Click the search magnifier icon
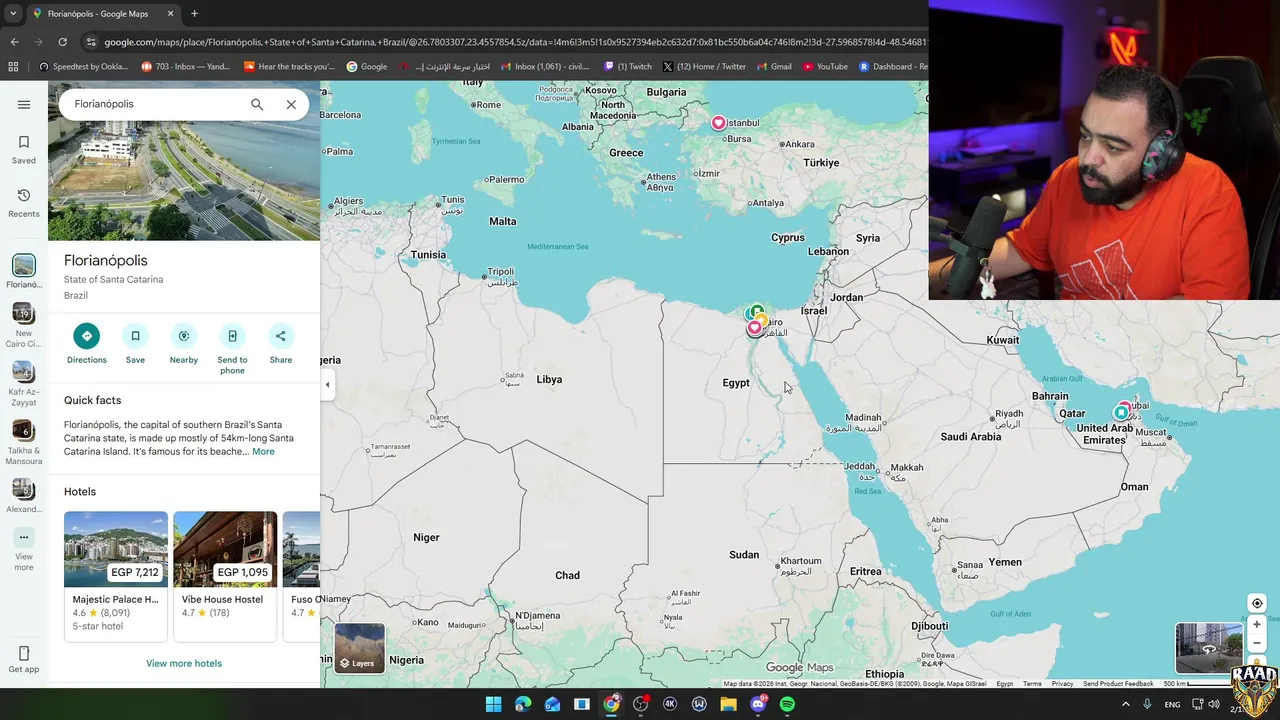This screenshot has width=1280, height=720. coord(257,104)
